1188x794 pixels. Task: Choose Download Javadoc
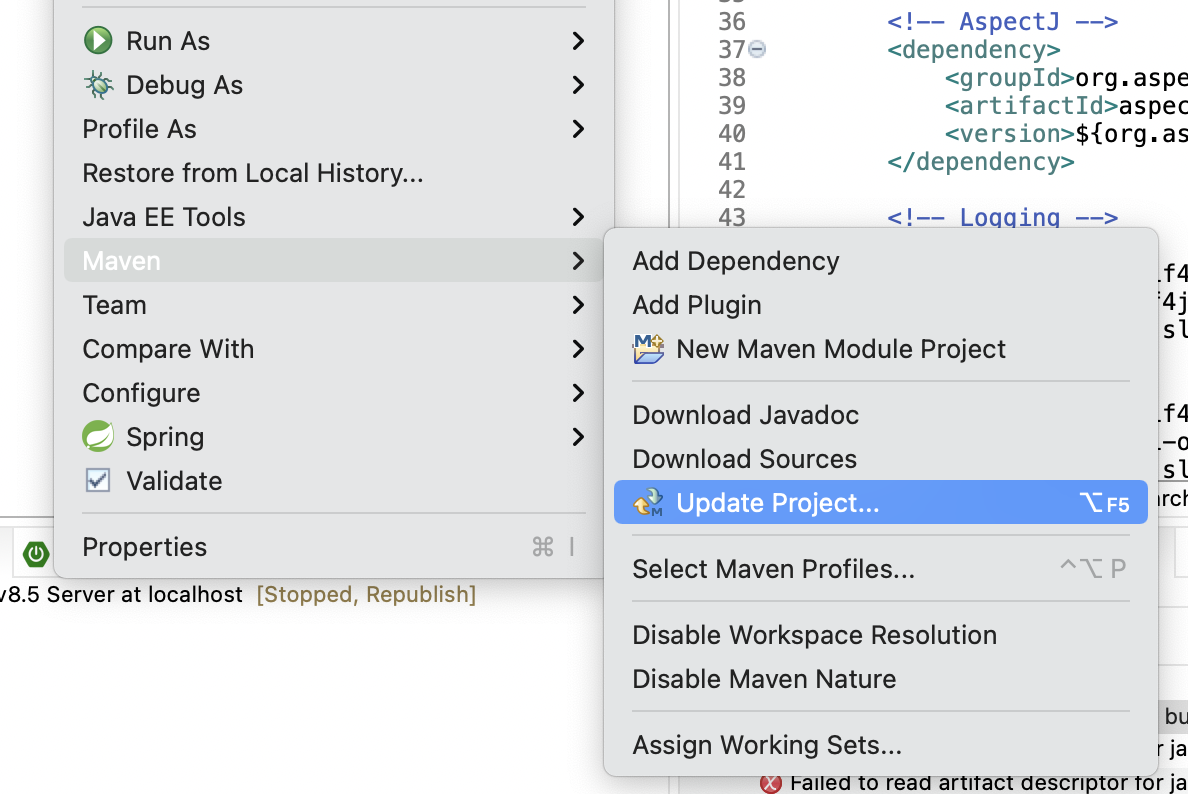[x=880, y=415]
